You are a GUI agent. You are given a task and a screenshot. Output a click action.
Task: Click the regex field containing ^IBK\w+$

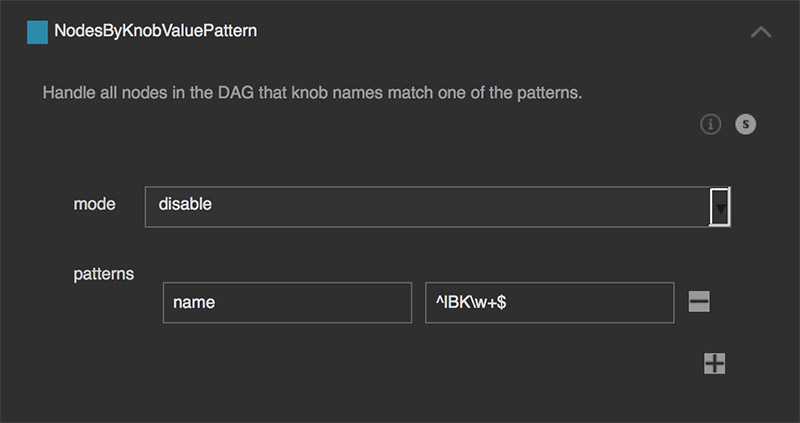click(x=549, y=303)
